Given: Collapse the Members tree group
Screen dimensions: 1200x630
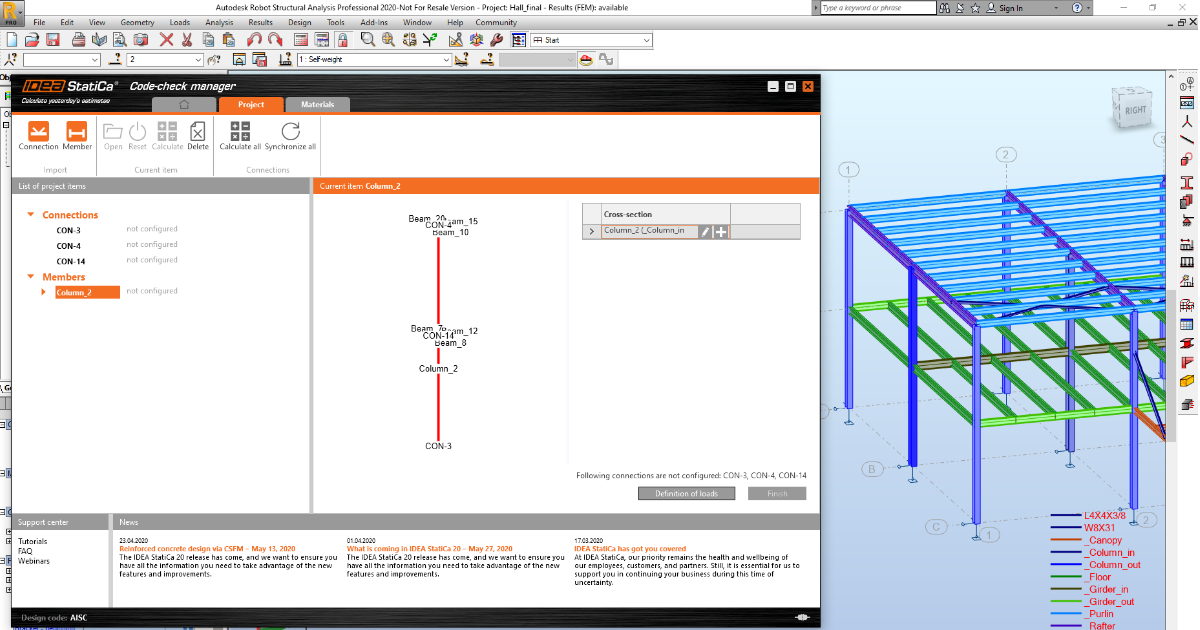Looking at the screenshot, I should [31, 277].
